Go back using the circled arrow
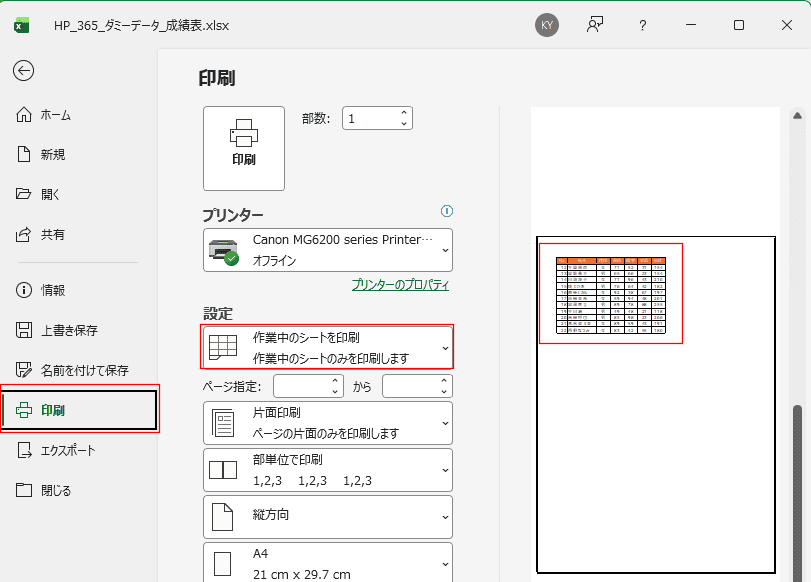The width and height of the screenshot is (811, 582). point(24,71)
